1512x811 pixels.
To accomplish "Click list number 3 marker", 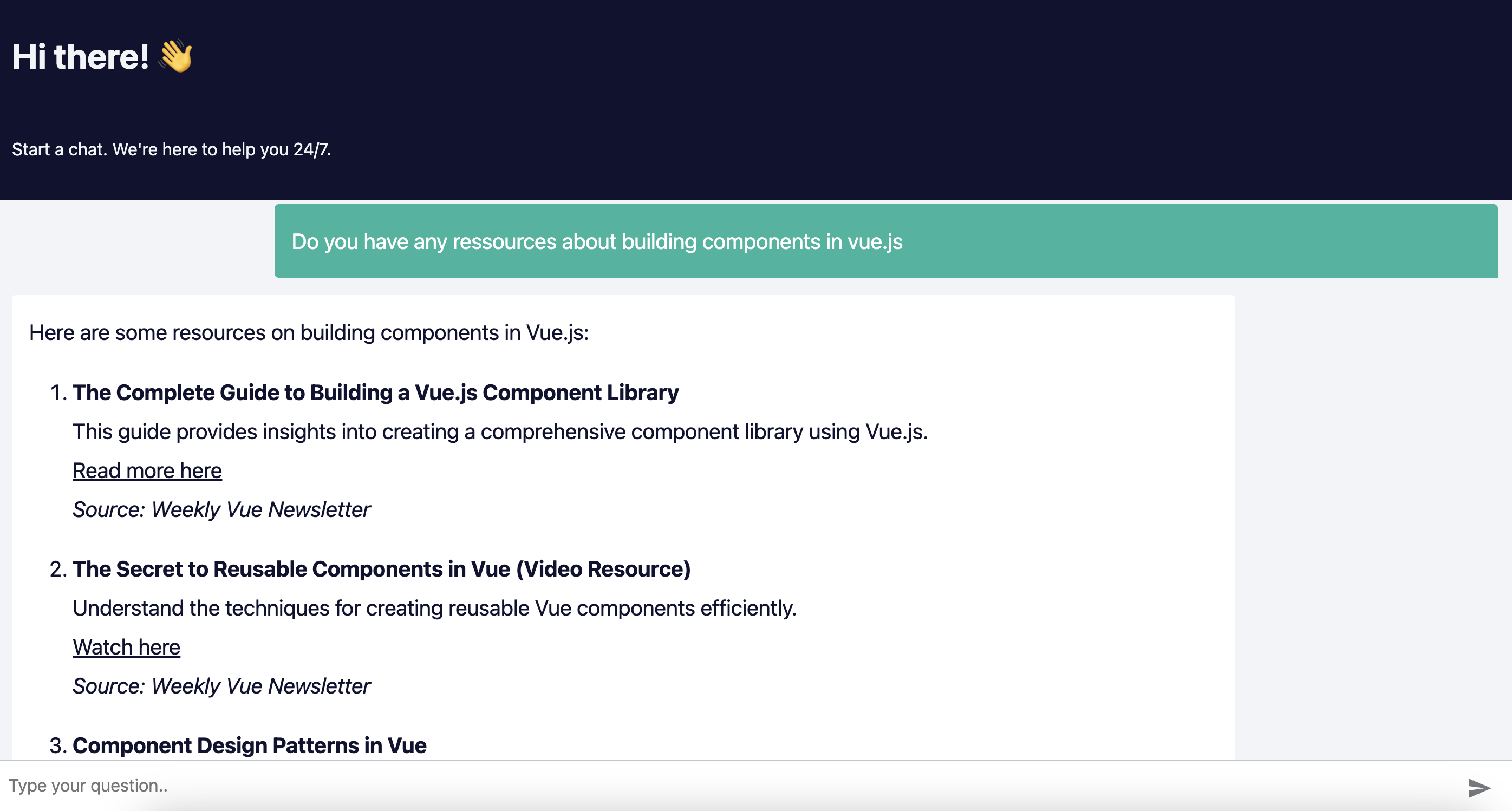I will (x=58, y=745).
